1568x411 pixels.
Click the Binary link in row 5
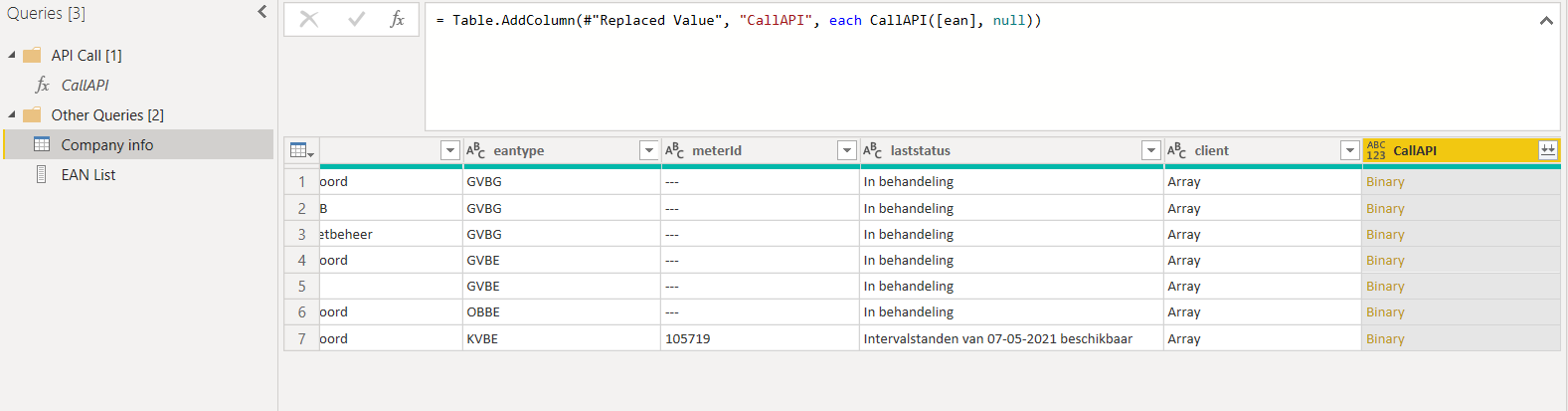click(1385, 287)
